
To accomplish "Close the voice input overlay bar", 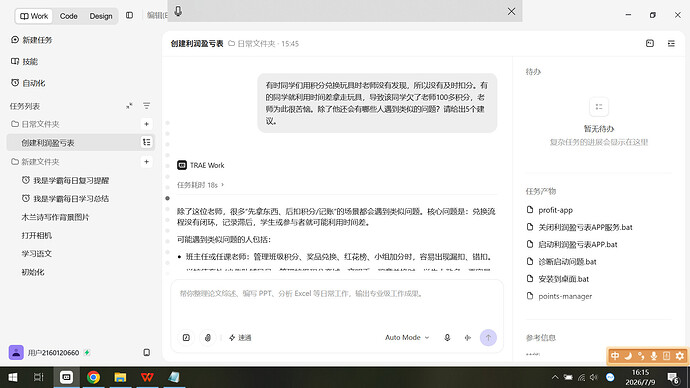I will coord(511,11).
